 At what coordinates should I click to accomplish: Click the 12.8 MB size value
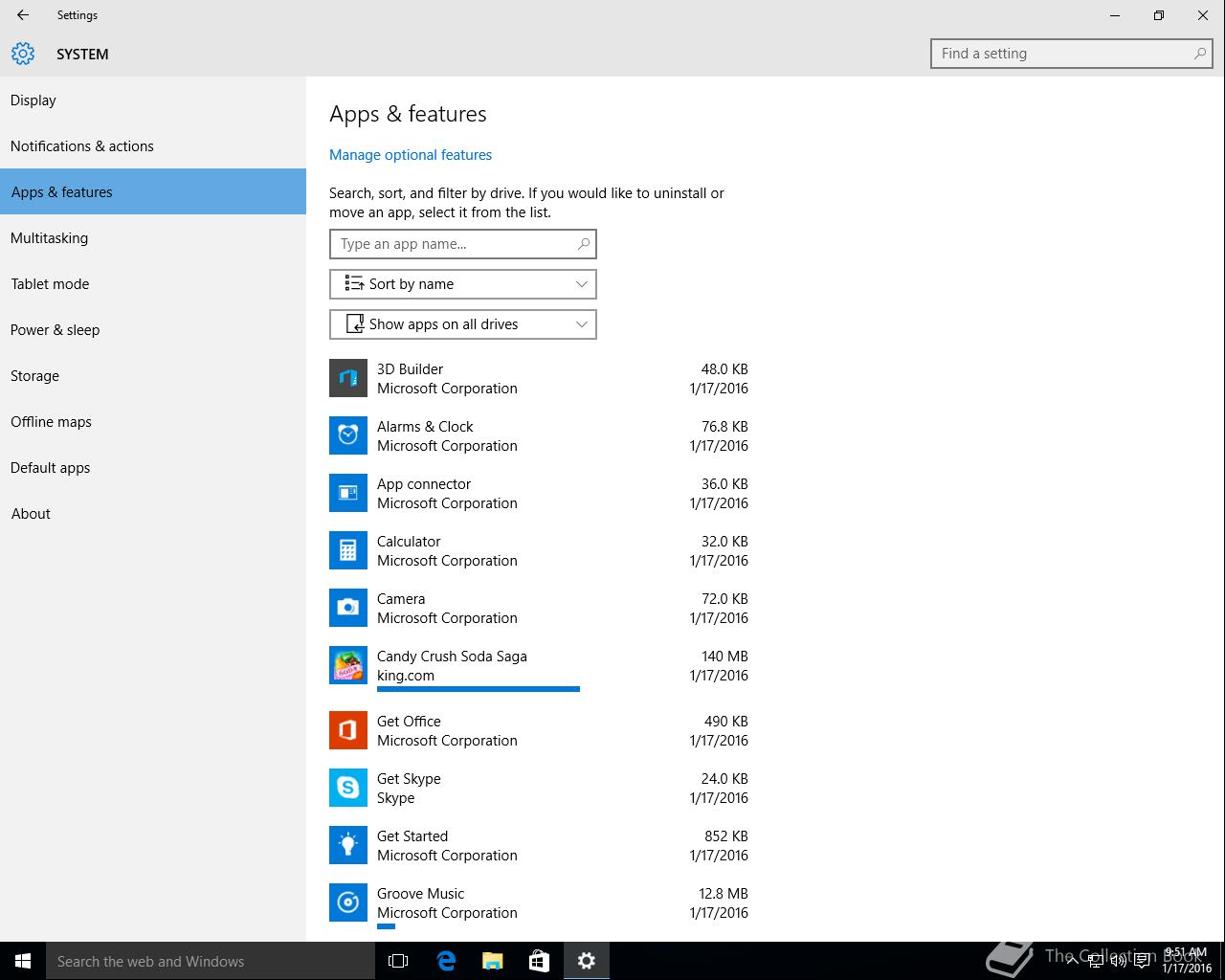(724, 893)
